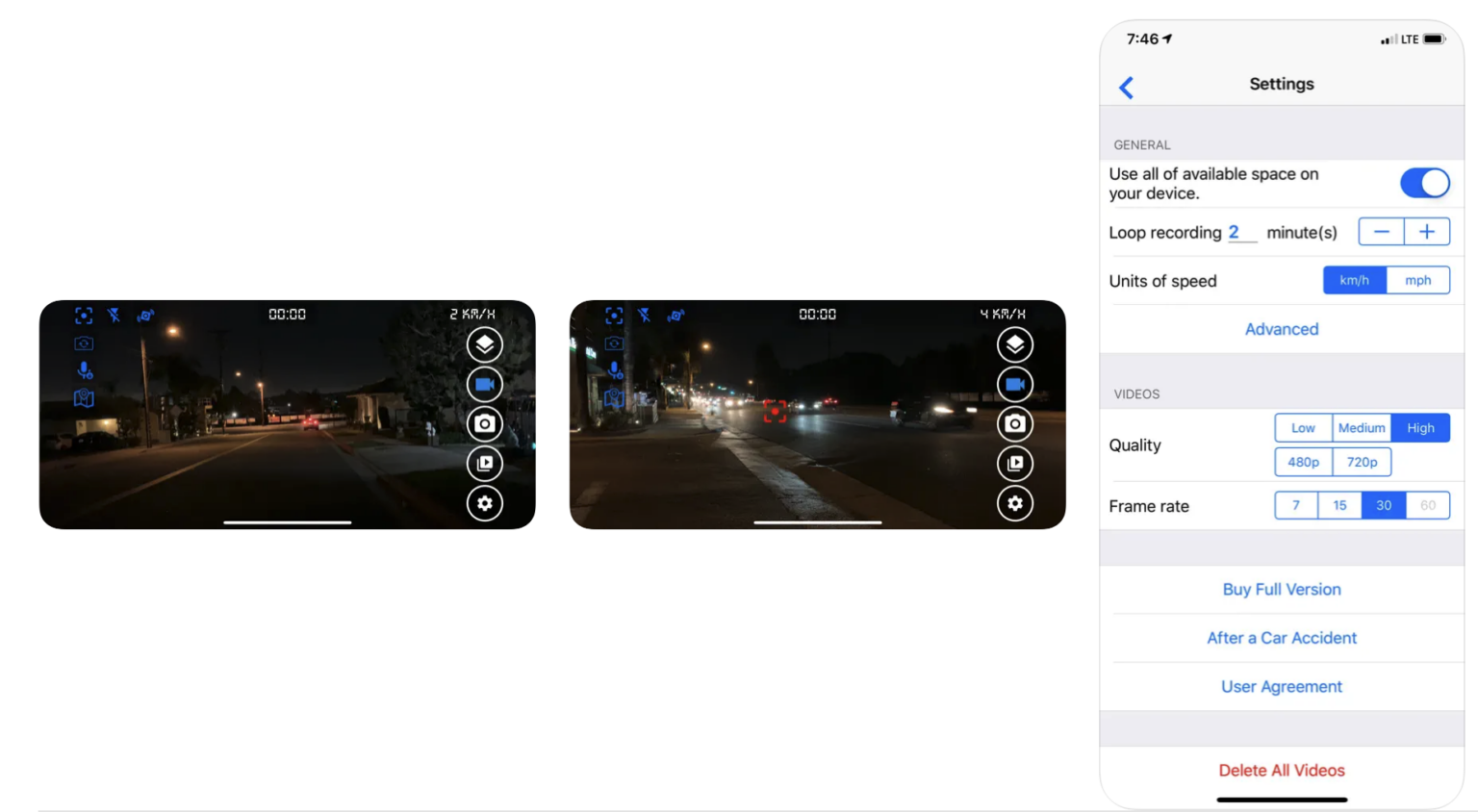Tap Delete All Videos
1478x812 pixels.
[x=1281, y=770]
